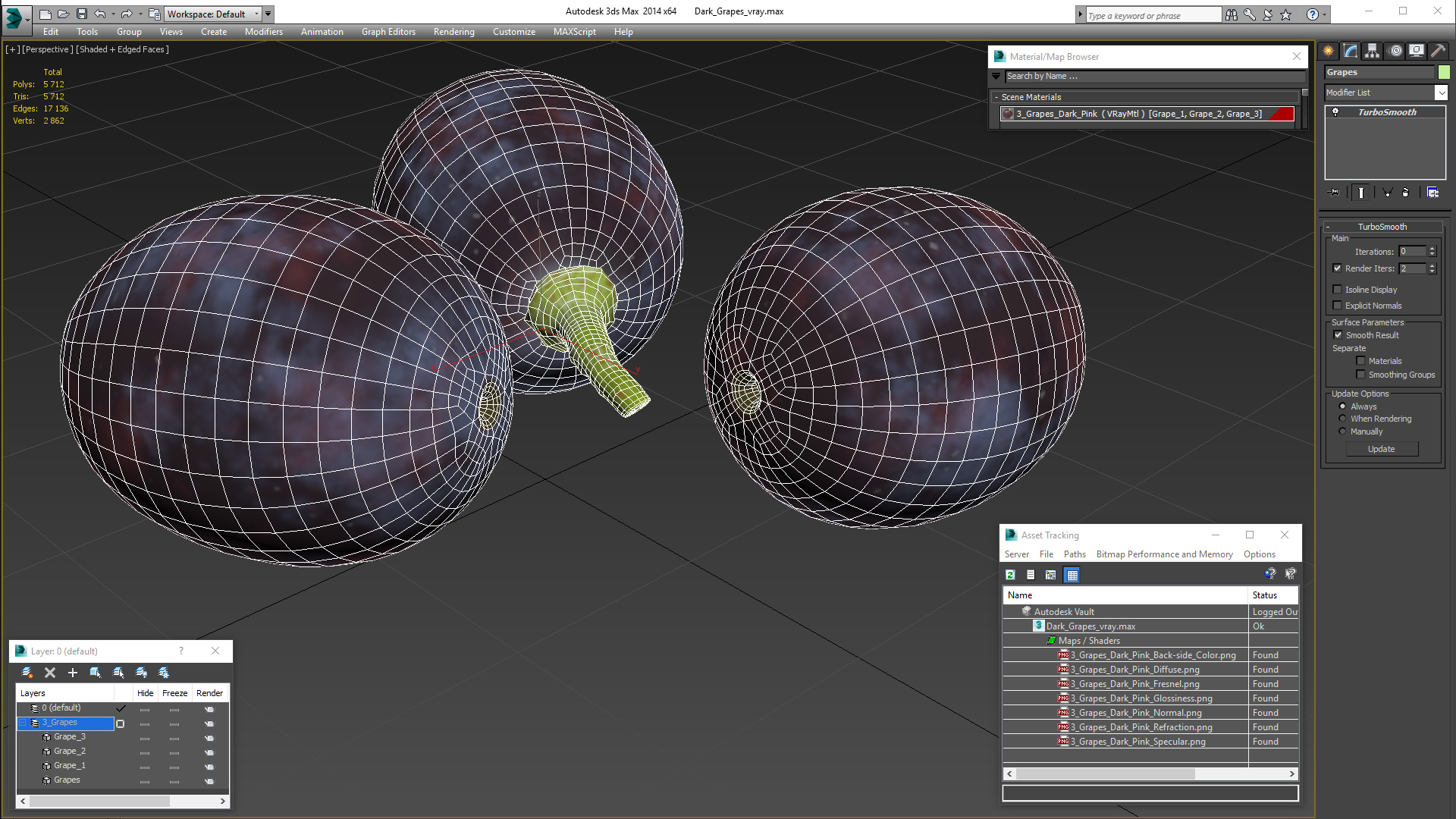Viewport: 1456px width, 819px height.
Task: Open the Bitmap Performance and Memory menu
Action: [1164, 554]
